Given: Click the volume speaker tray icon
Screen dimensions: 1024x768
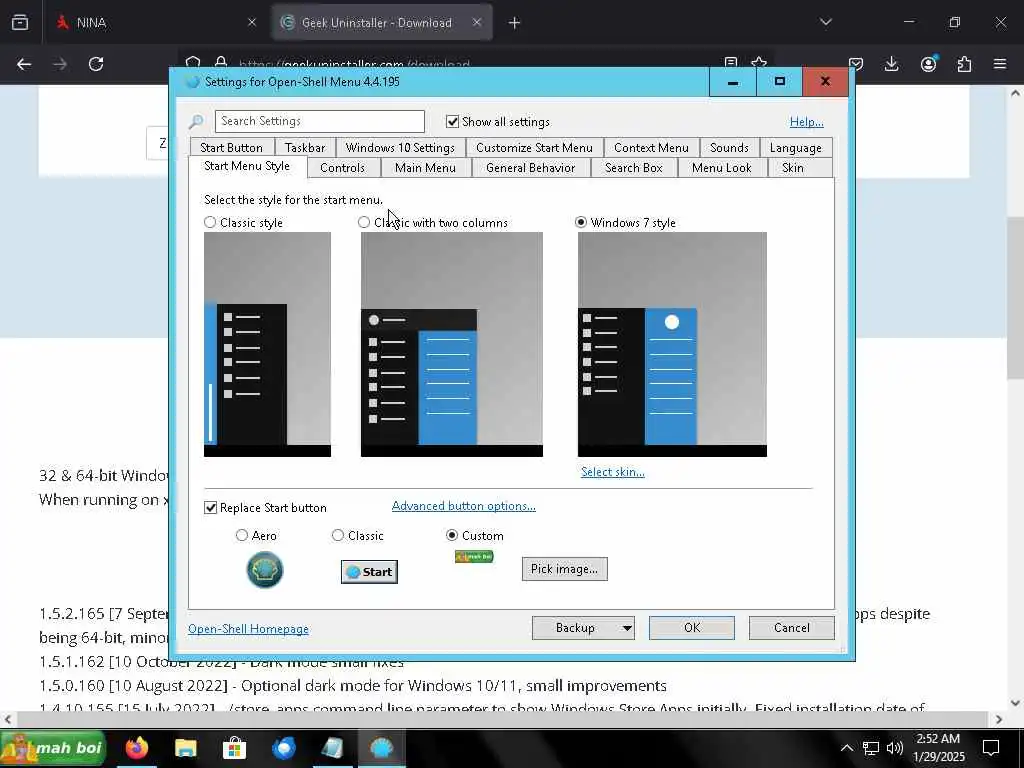Looking at the screenshot, I should (x=895, y=748).
